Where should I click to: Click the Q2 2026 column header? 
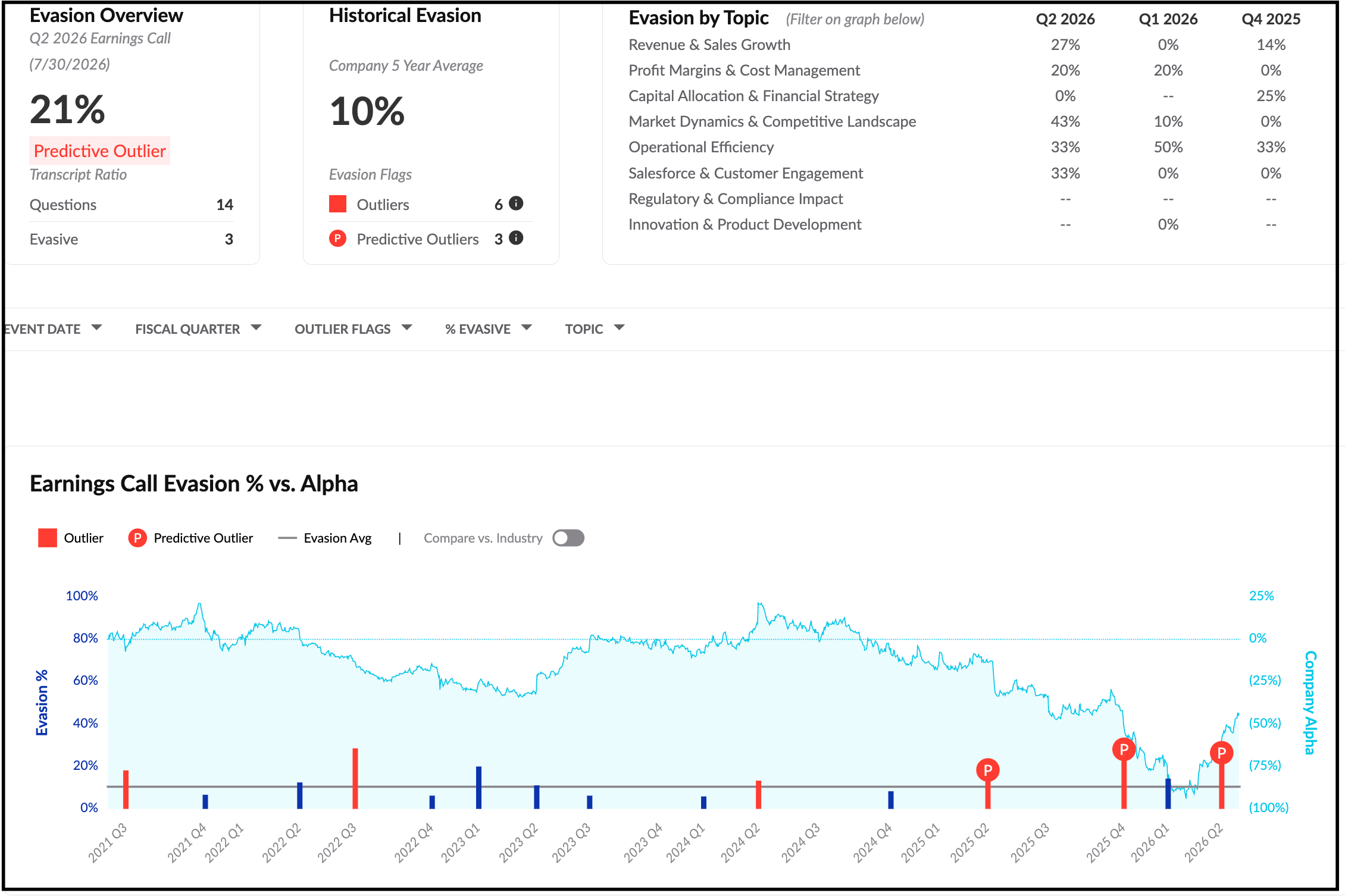(x=1065, y=19)
